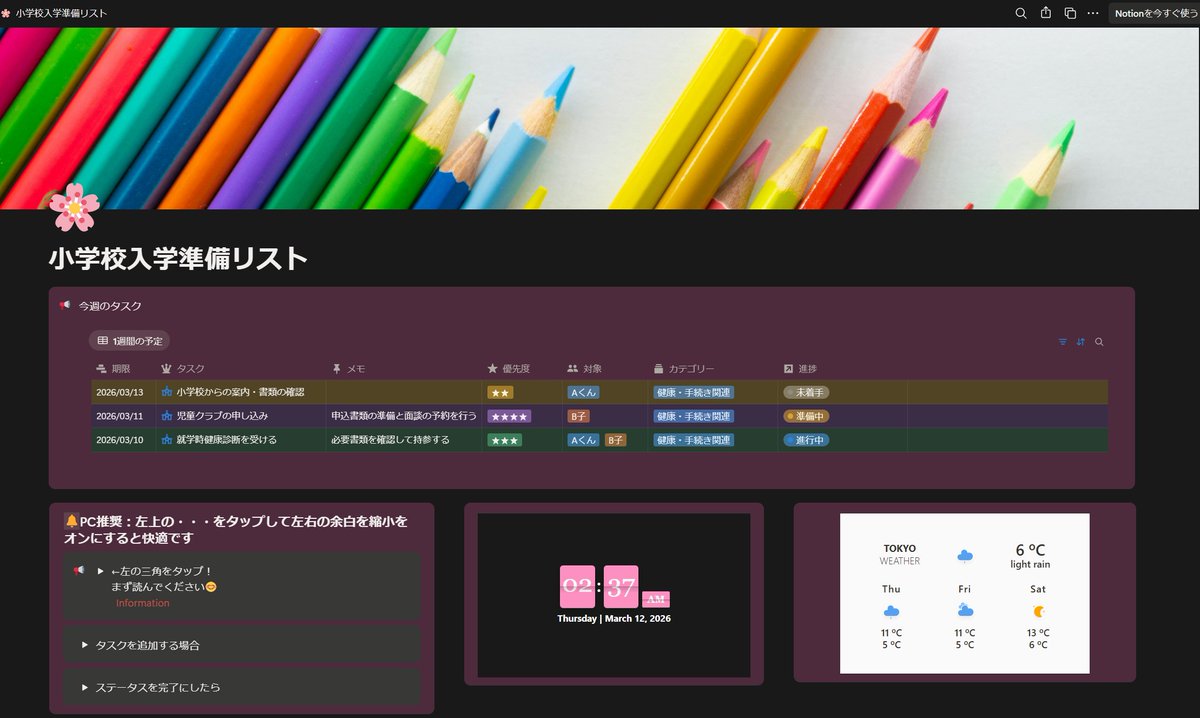
Task: Change the 未着手 status of the 書類の確認 task
Action: (x=806, y=392)
